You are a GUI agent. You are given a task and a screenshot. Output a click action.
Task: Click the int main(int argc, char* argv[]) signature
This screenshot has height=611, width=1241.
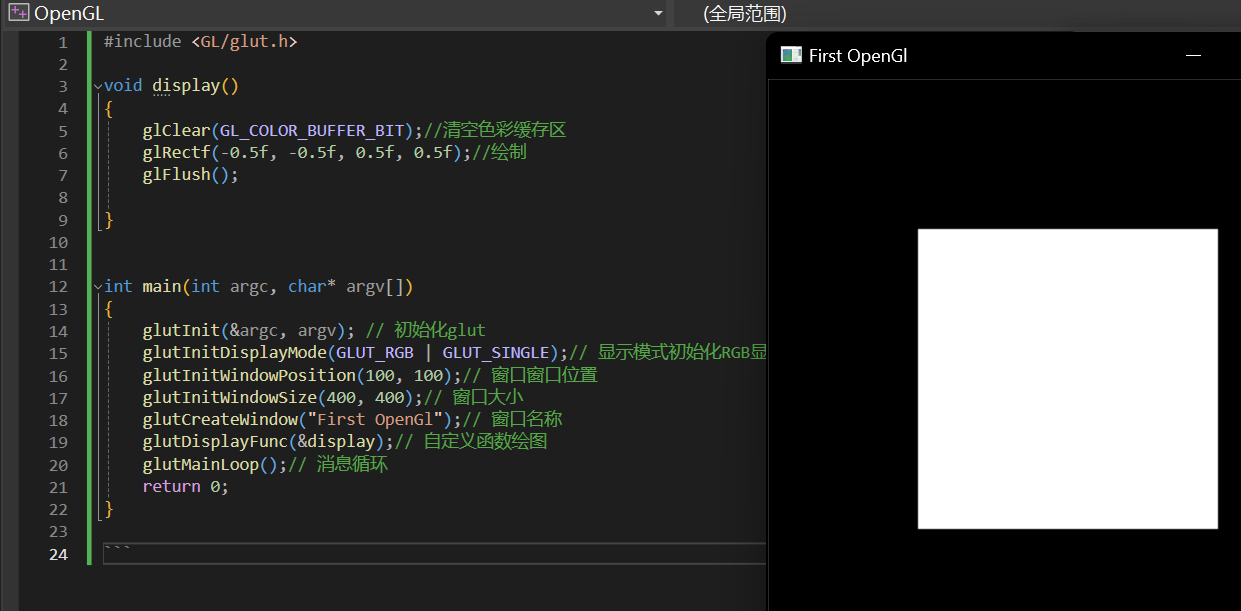coord(258,287)
